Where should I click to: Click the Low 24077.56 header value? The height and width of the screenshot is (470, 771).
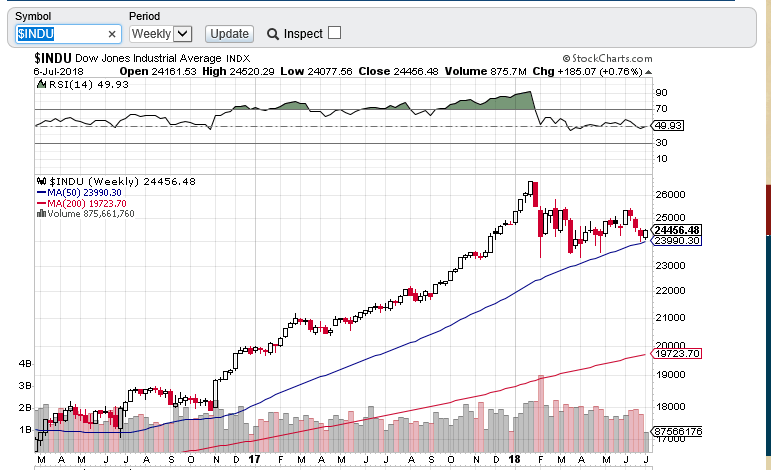(316, 72)
